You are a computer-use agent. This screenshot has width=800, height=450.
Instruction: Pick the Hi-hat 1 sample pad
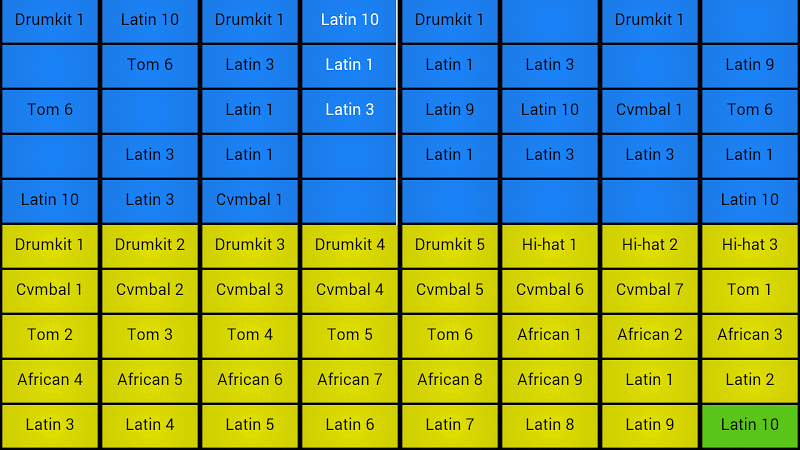point(550,245)
